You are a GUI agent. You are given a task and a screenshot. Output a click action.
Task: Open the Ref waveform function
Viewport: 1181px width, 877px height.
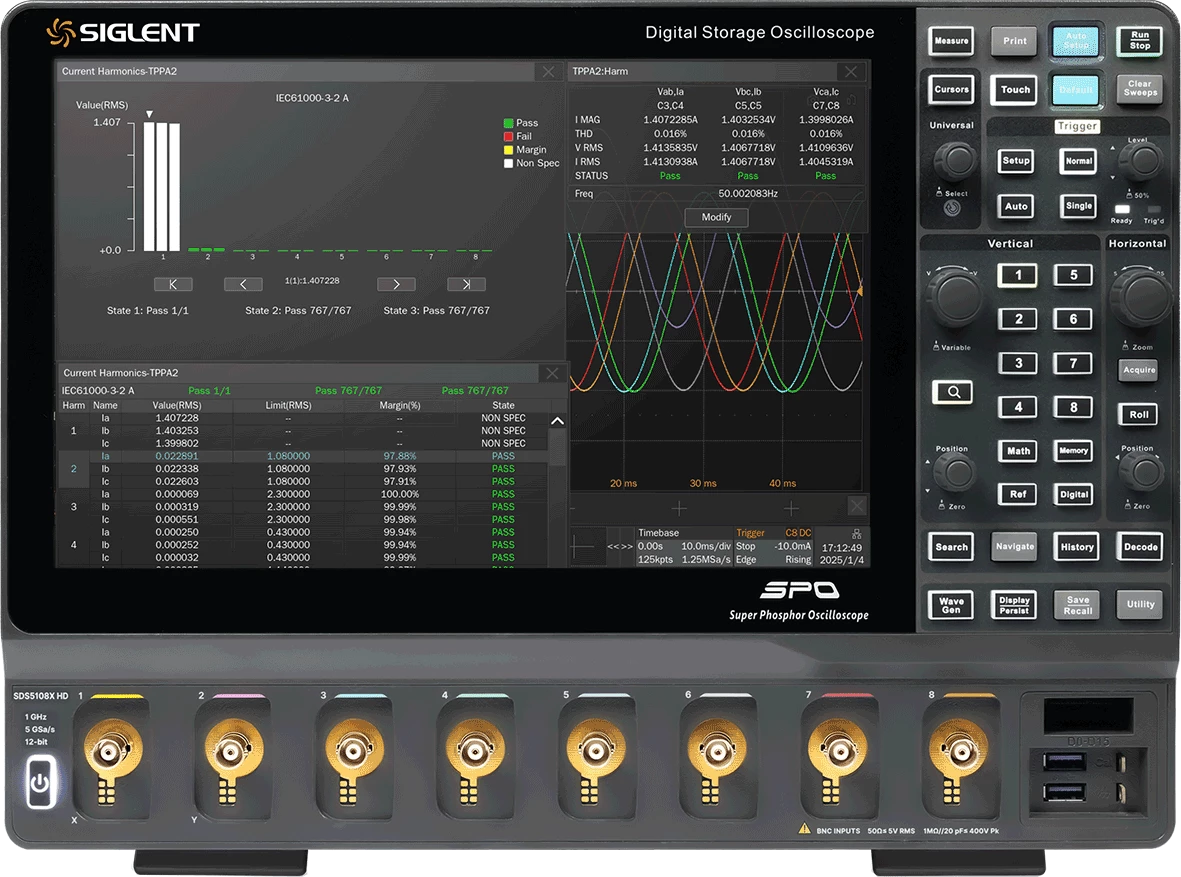1018,494
